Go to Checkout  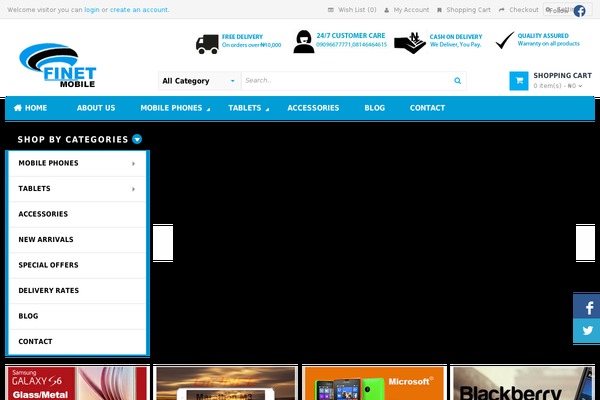click(519, 10)
